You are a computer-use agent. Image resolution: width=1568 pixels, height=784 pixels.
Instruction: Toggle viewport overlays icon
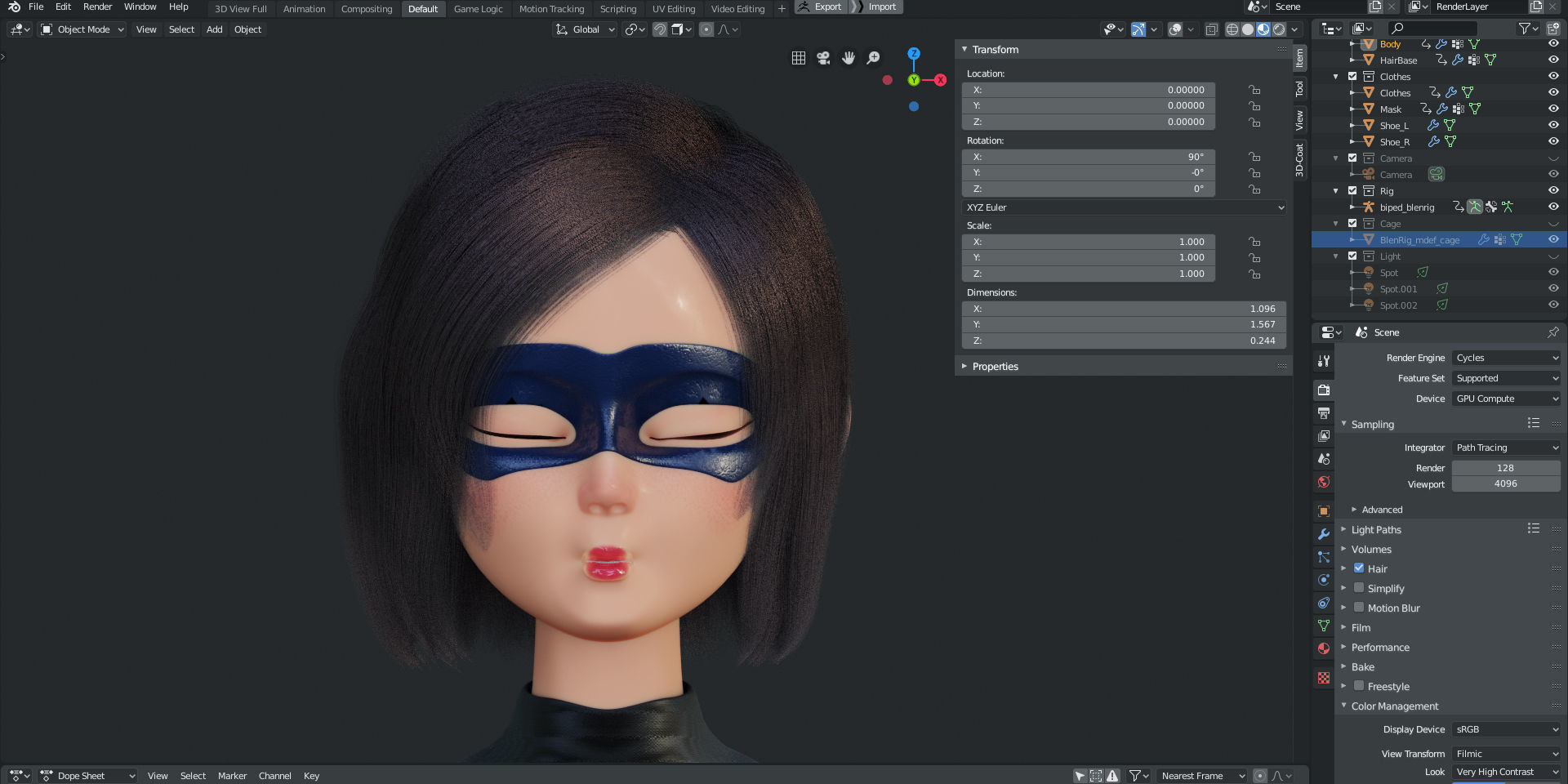1175,29
